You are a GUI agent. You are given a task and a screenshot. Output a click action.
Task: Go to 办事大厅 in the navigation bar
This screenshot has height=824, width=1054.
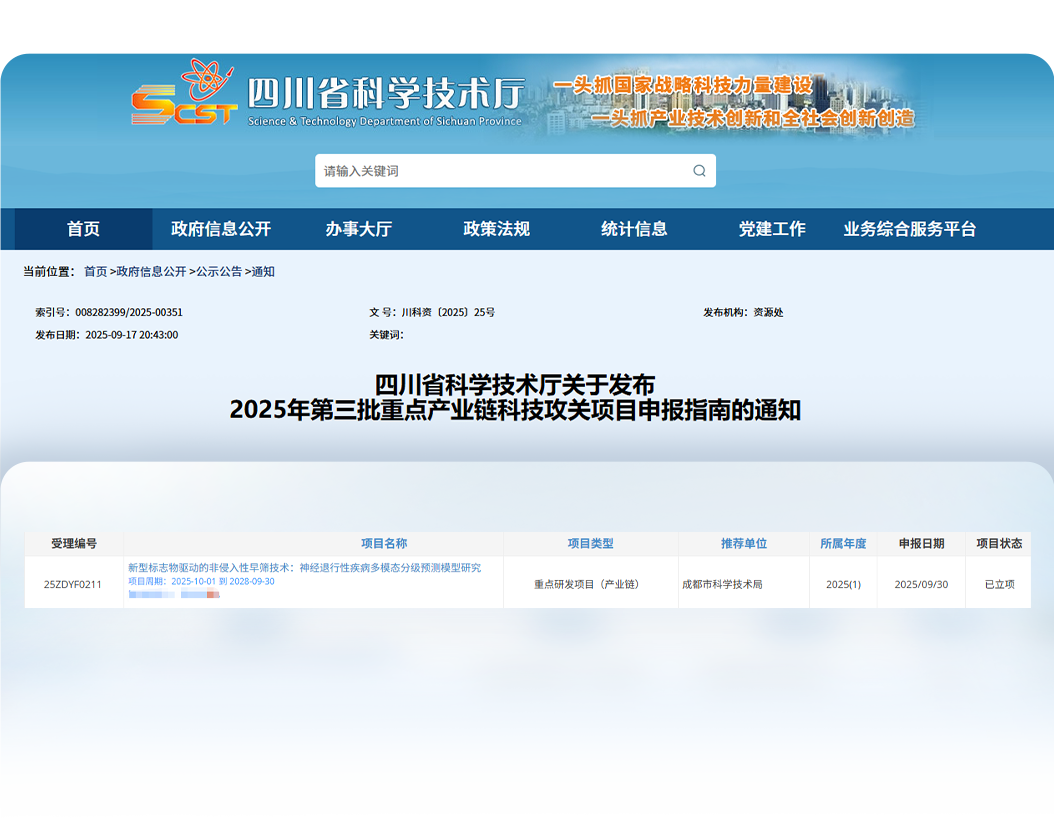click(359, 229)
